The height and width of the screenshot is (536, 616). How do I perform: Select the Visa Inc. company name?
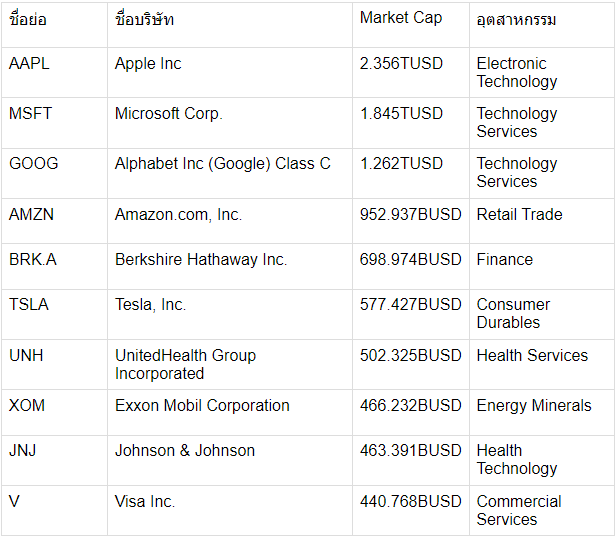(x=145, y=502)
